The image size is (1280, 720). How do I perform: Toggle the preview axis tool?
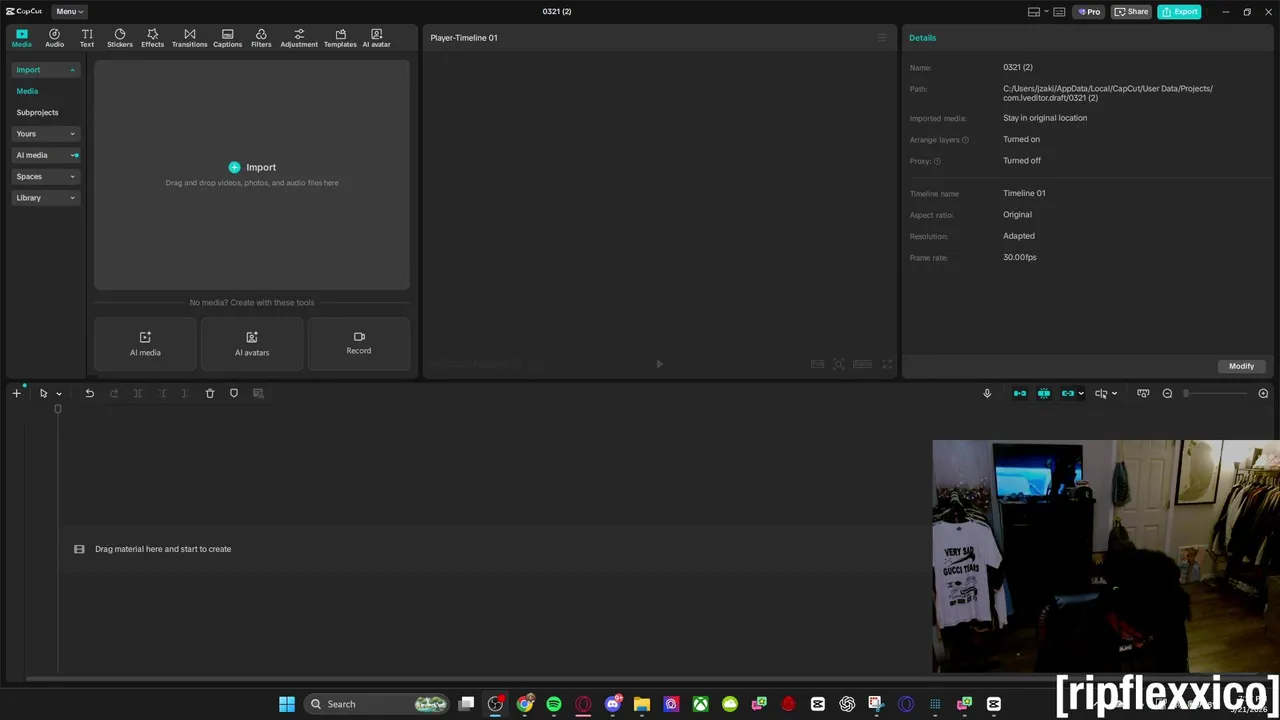click(1101, 393)
